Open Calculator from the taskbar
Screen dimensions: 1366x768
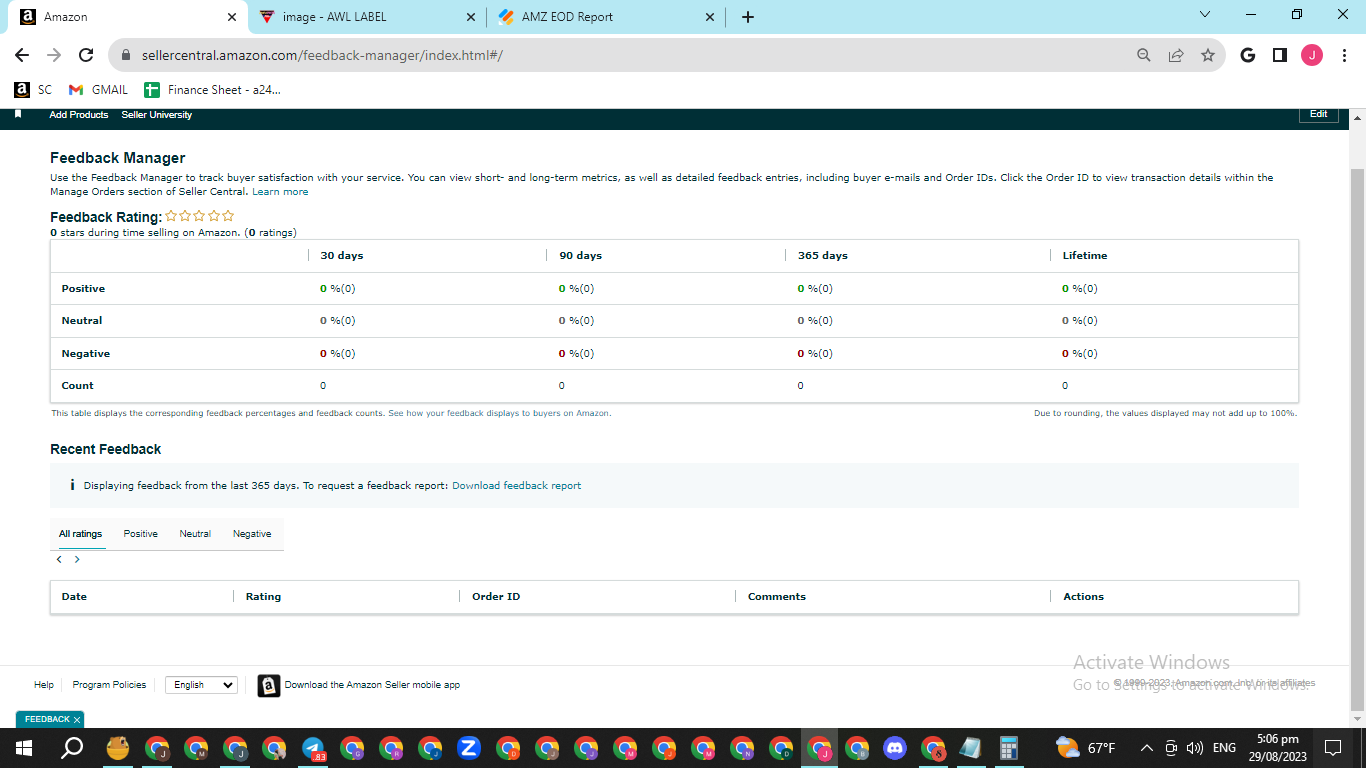[1009, 748]
